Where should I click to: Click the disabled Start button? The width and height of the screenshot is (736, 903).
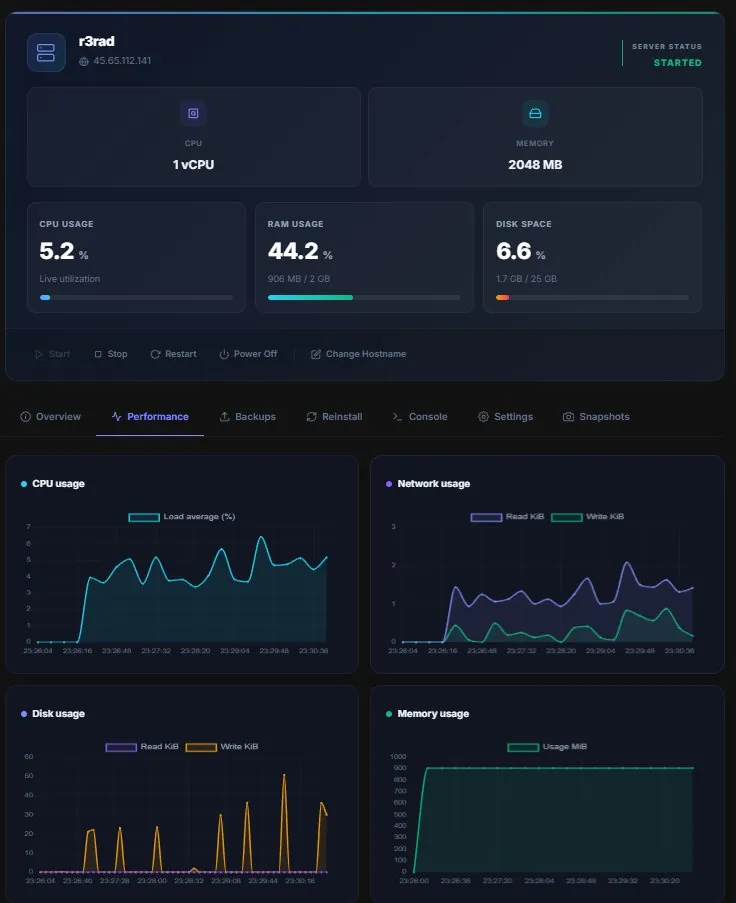coord(52,354)
